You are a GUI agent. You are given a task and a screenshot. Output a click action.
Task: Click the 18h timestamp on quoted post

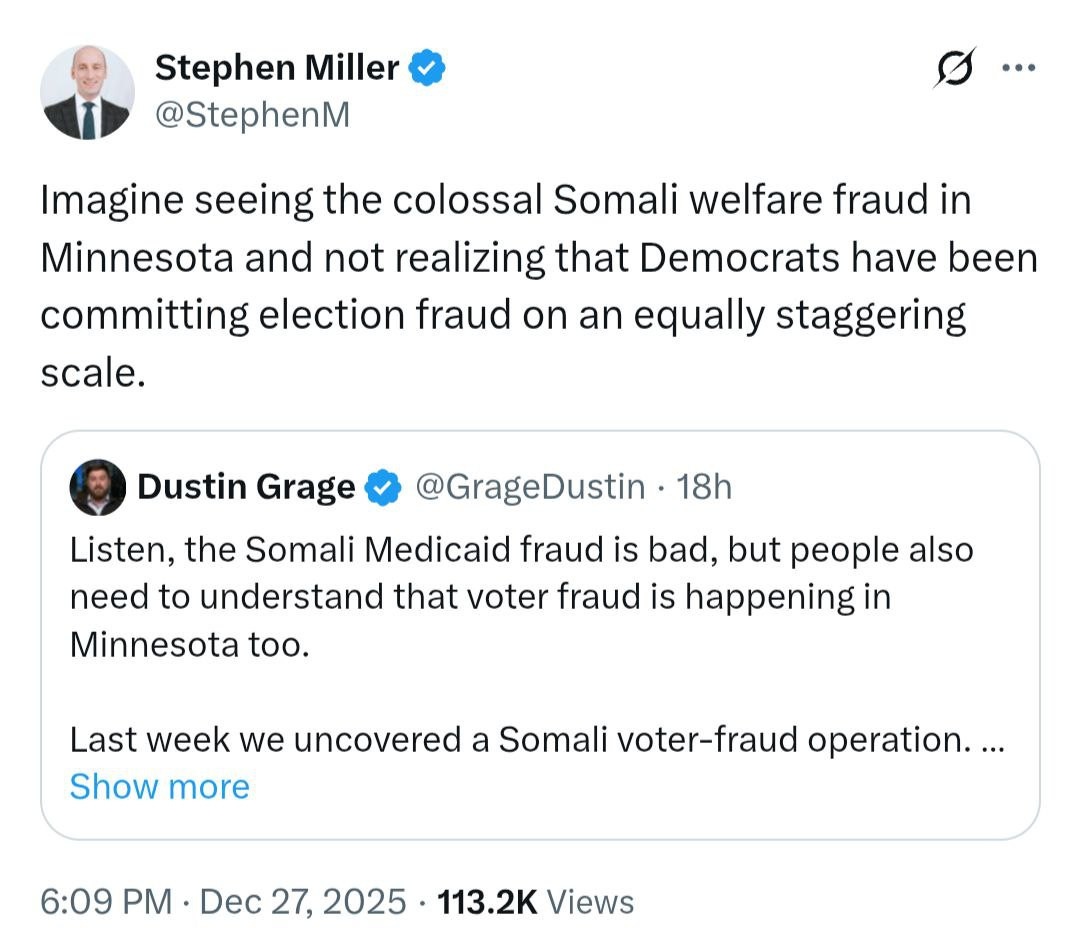704,487
